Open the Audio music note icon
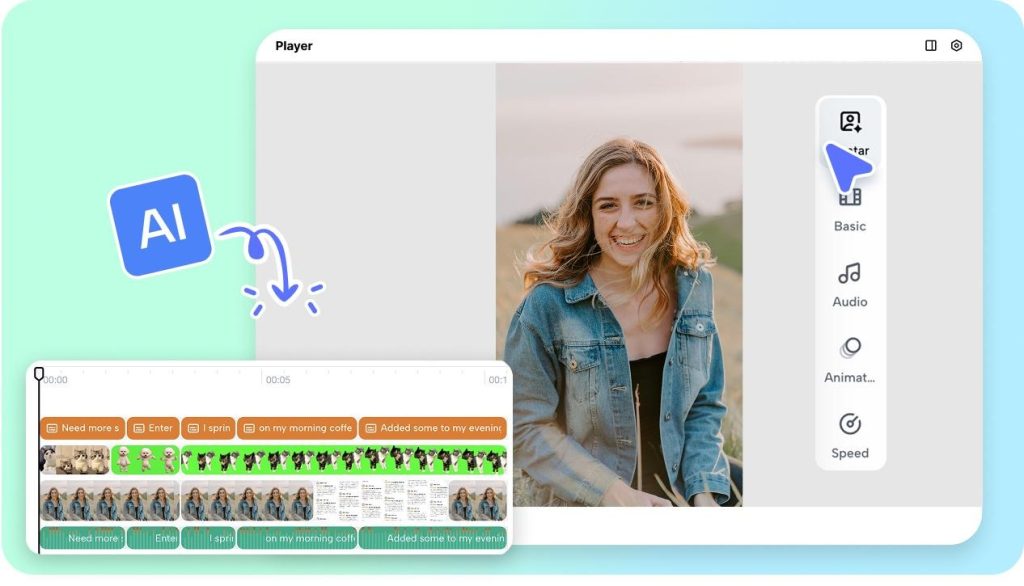Screen dimensions: 1024x586 [x=849, y=273]
